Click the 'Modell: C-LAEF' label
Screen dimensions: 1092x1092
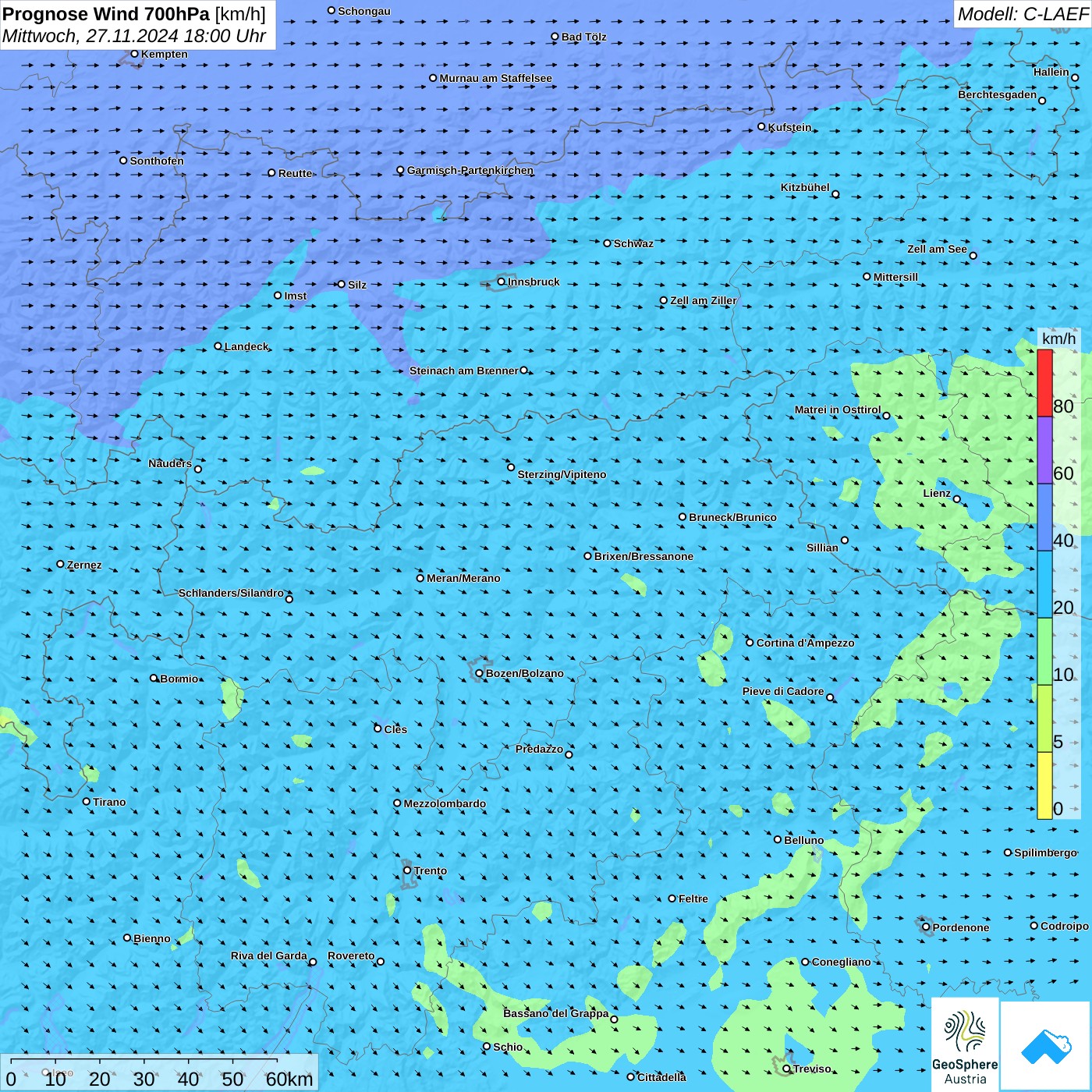click(x=1023, y=14)
